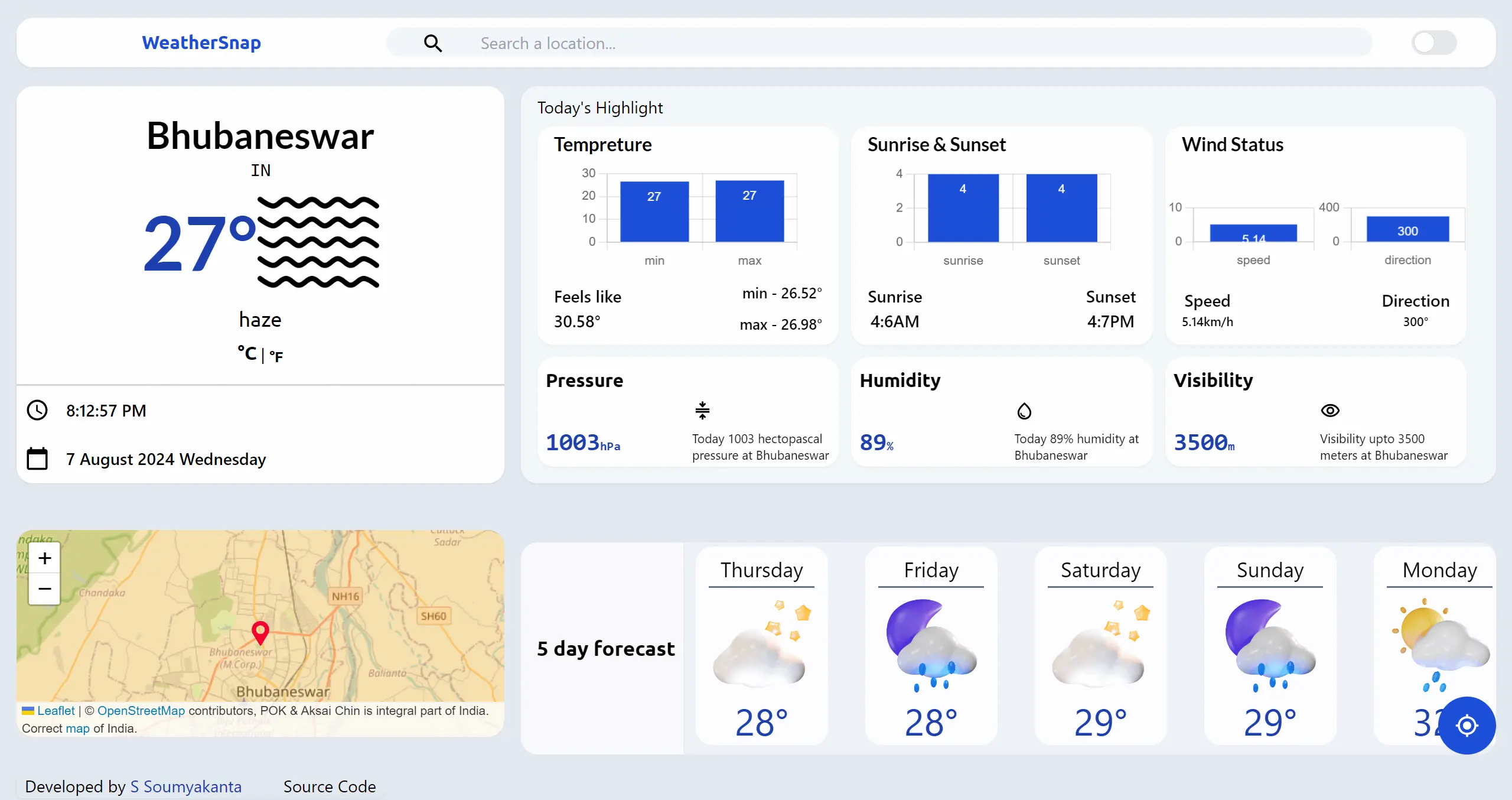Screen dimensions: 1512x800
Task: Toggle the dark mode switch
Action: pyautogui.click(x=1434, y=43)
